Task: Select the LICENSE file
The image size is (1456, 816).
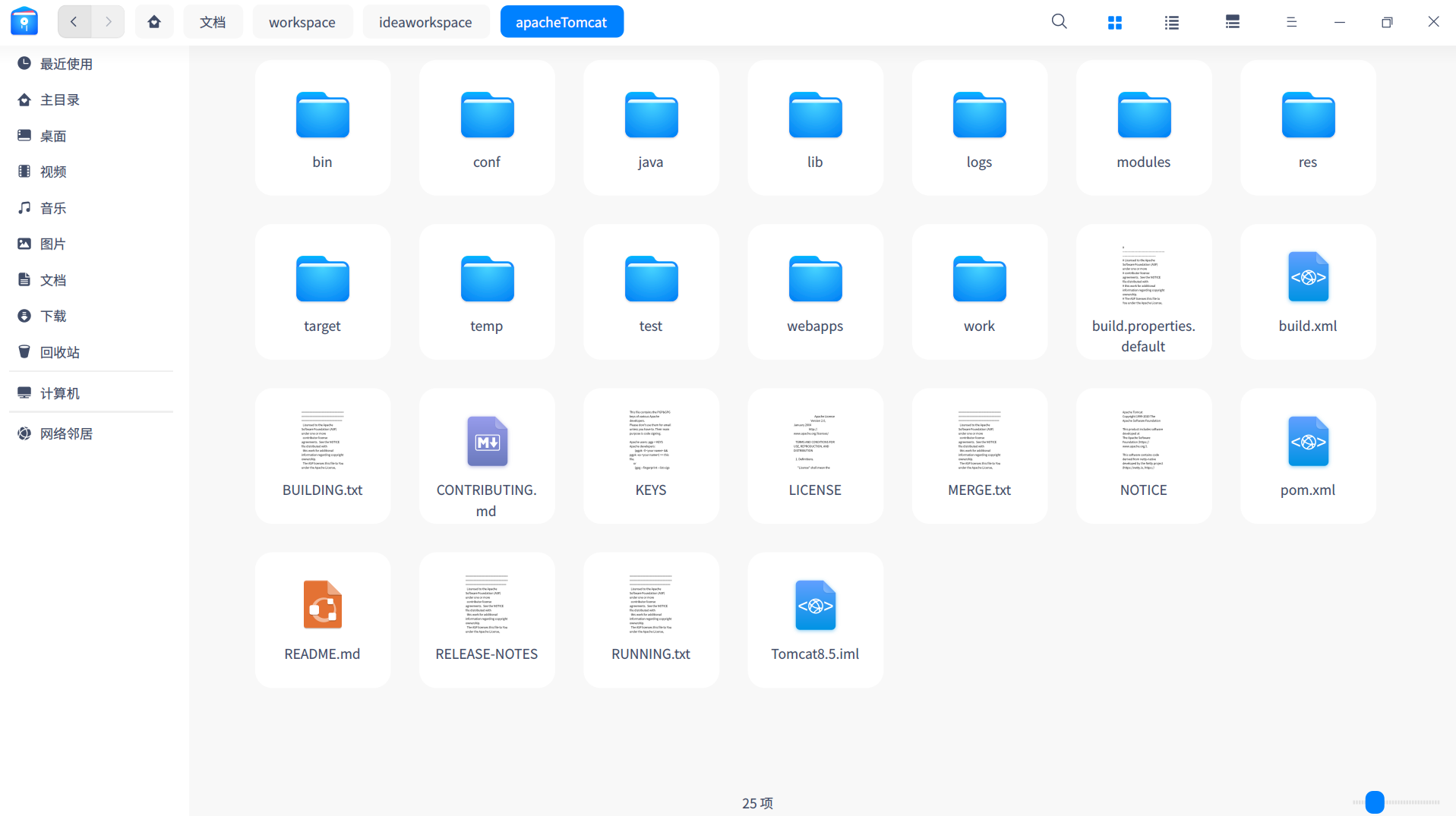Action: [x=815, y=455]
